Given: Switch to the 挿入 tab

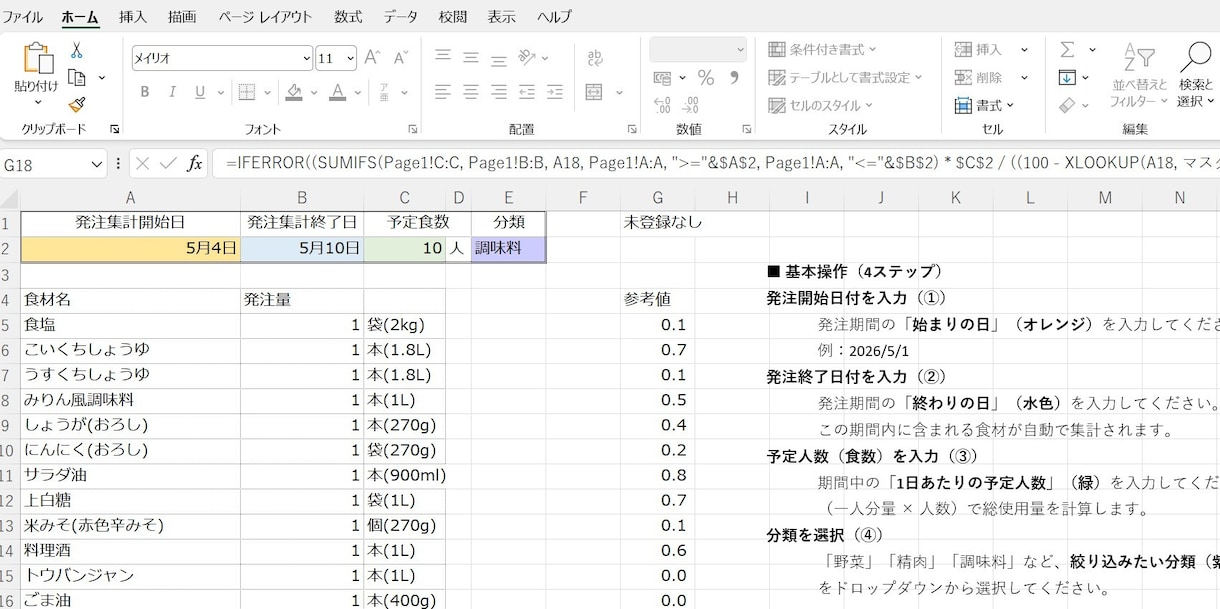Looking at the screenshot, I should pos(132,17).
